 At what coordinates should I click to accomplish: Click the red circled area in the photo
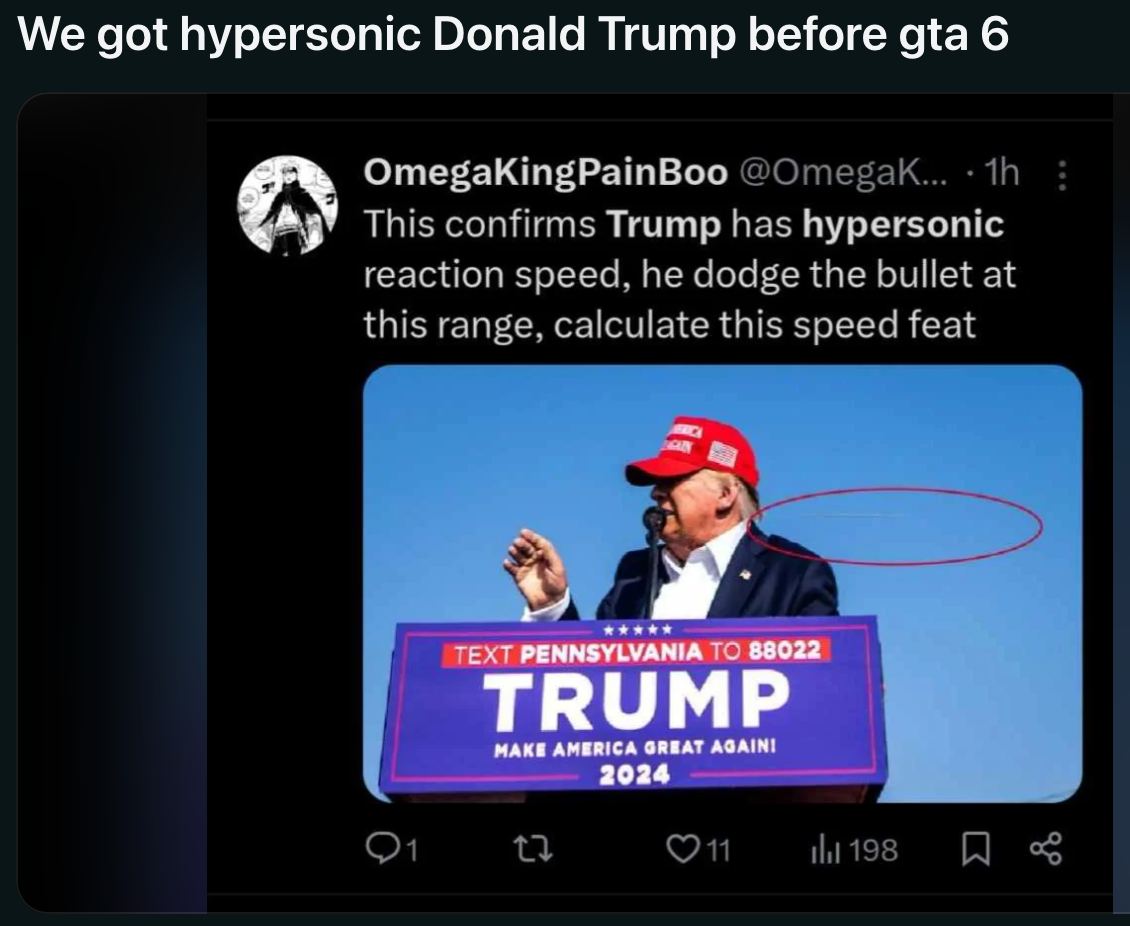(x=896, y=527)
